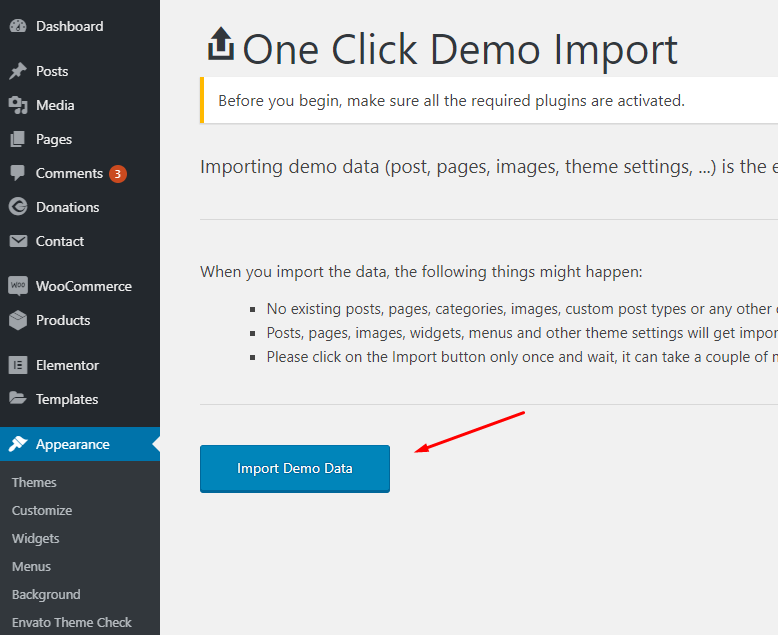Click the Contact envelope icon
Viewport: 778px width, 635px height.
[18, 241]
